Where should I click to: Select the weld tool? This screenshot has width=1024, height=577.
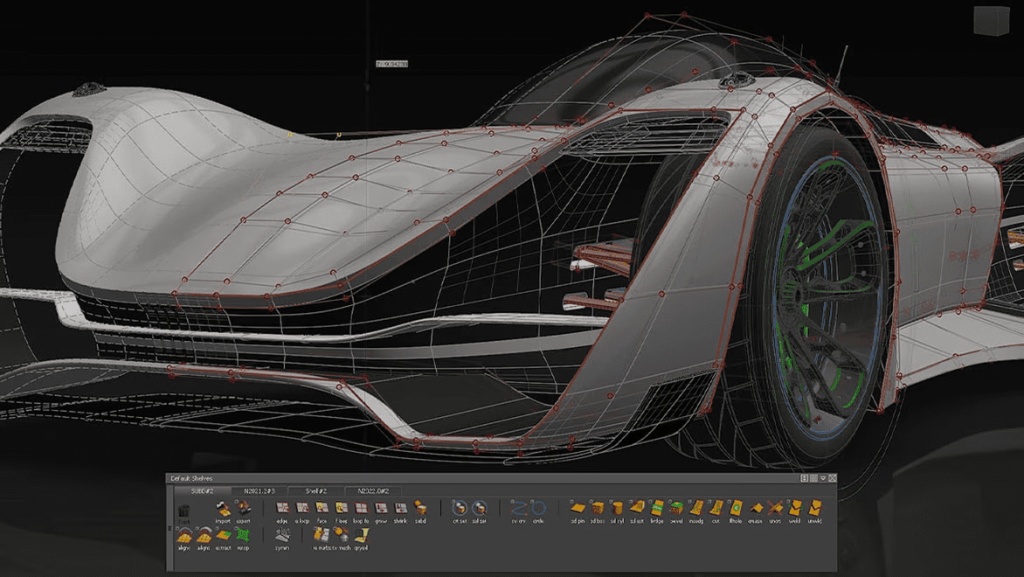click(794, 506)
